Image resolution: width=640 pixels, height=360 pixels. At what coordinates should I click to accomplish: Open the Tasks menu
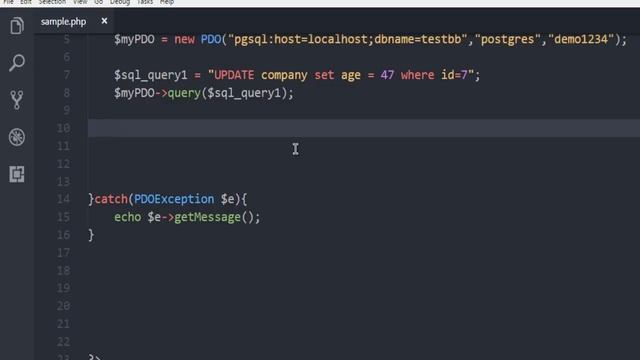pos(145,2)
